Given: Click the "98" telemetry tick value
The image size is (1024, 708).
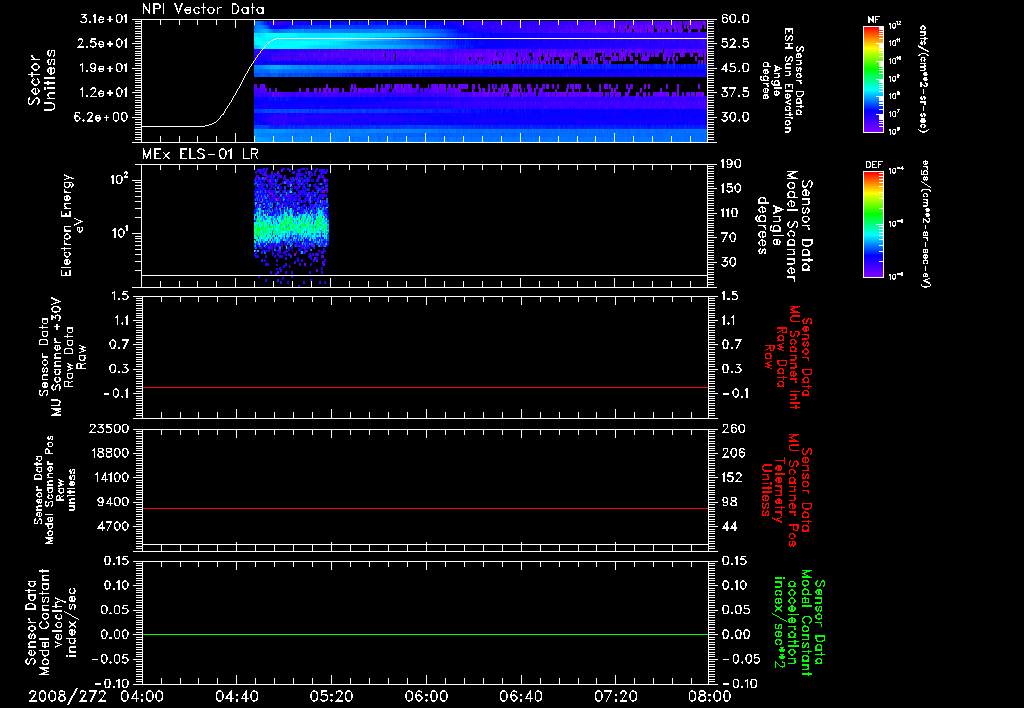Looking at the screenshot, I should pyautogui.click(x=729, y=502).
